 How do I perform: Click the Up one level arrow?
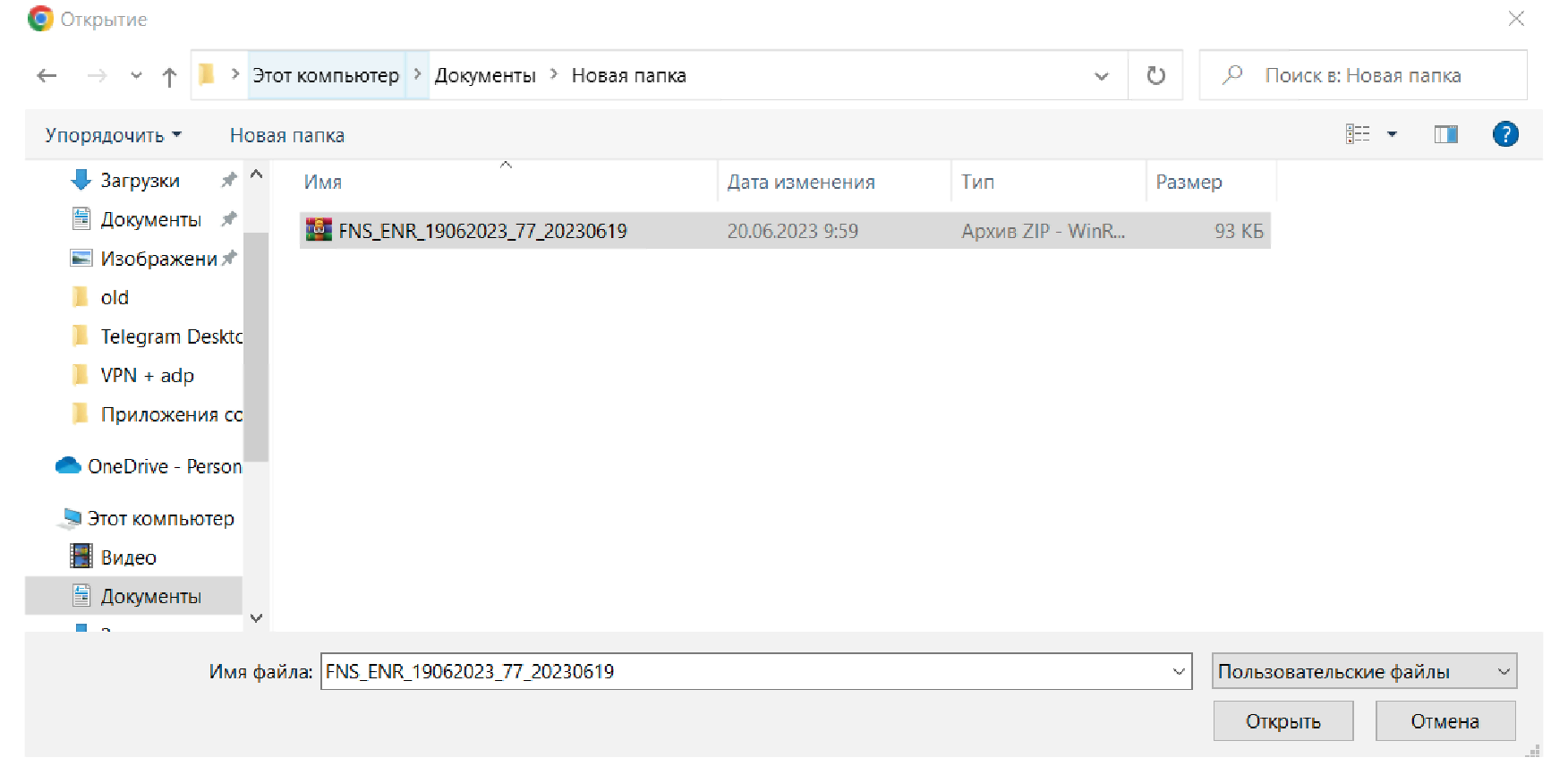(x=169, y=77)
